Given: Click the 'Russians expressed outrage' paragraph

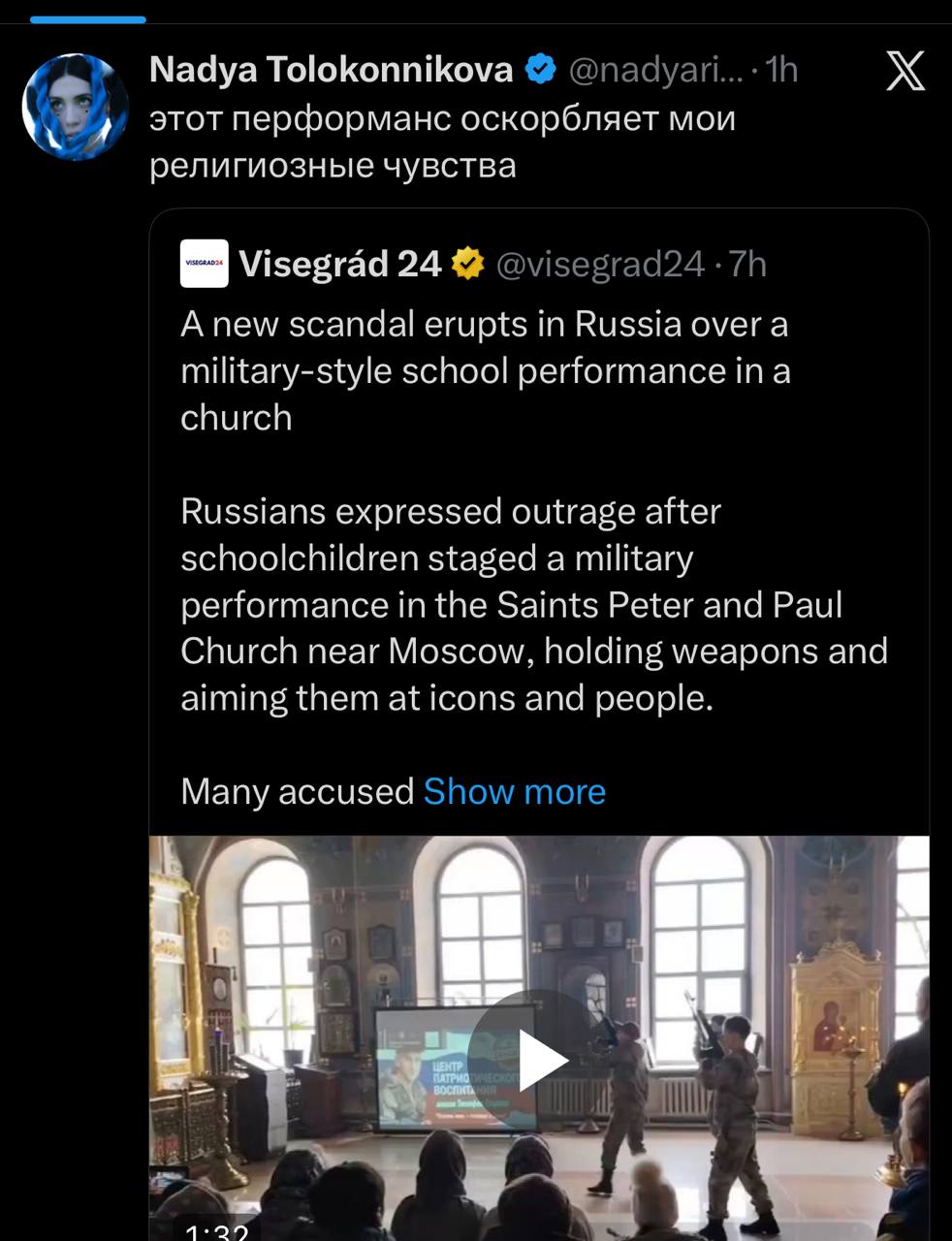Looking at the screenshot, I should click(x=533, y=604).
